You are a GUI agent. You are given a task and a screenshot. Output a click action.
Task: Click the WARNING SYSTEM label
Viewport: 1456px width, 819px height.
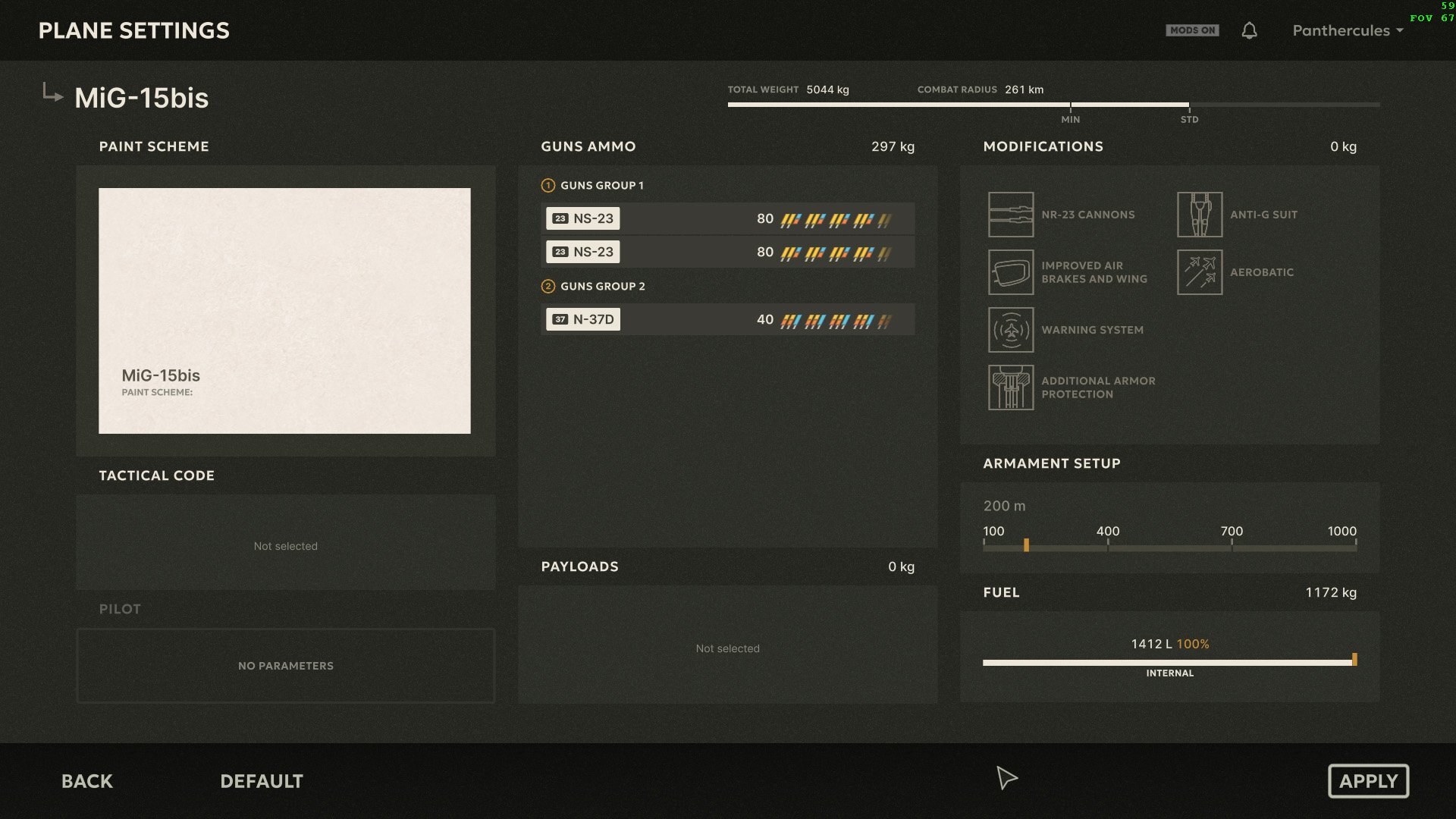tap(1092, 330)
